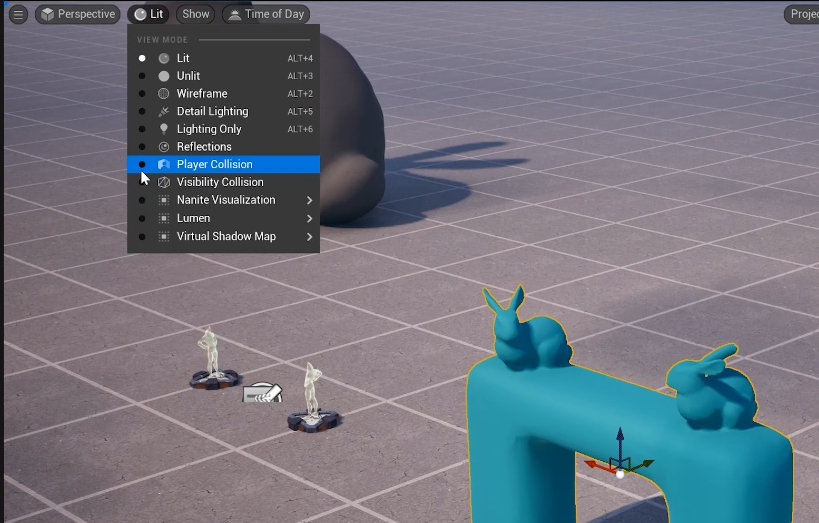Click the Visibility Collision icon
Viewport: 819px width, 523px height.
click(164, 182)
